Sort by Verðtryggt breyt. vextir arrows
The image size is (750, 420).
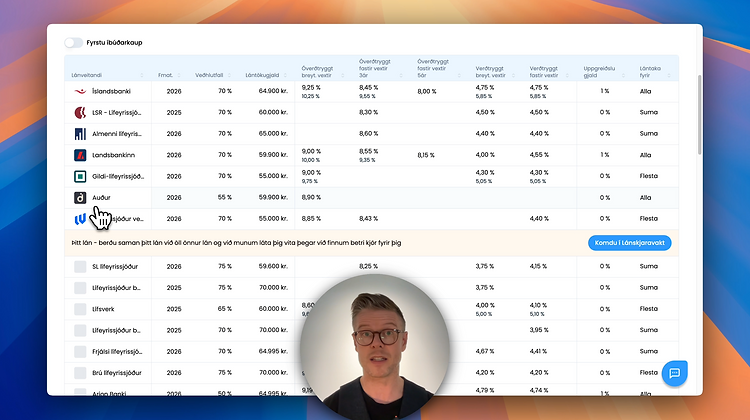[513, 75]
